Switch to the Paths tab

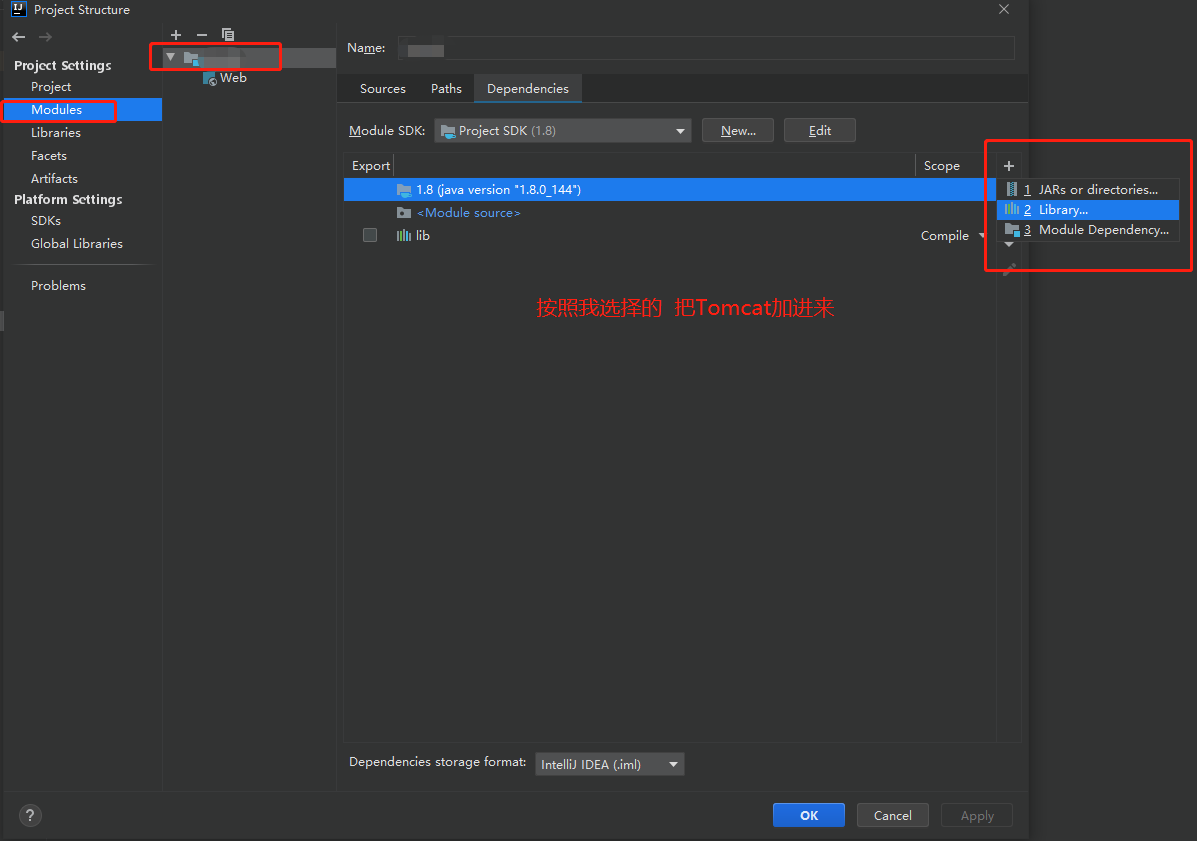[446, 89]
